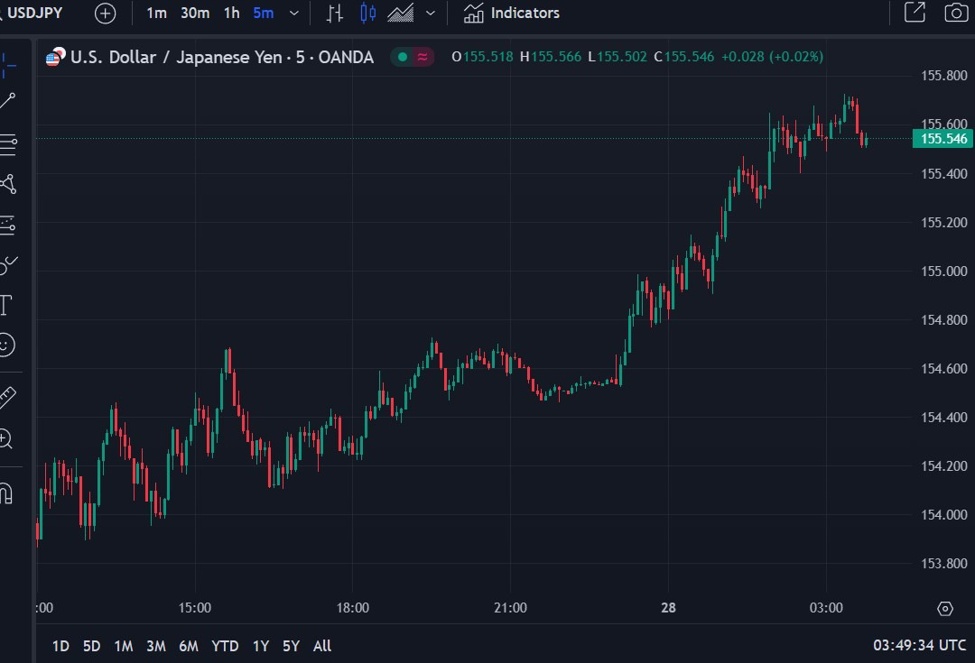Open the Indicators panel

pyautogui.click(x=512, y=13)
